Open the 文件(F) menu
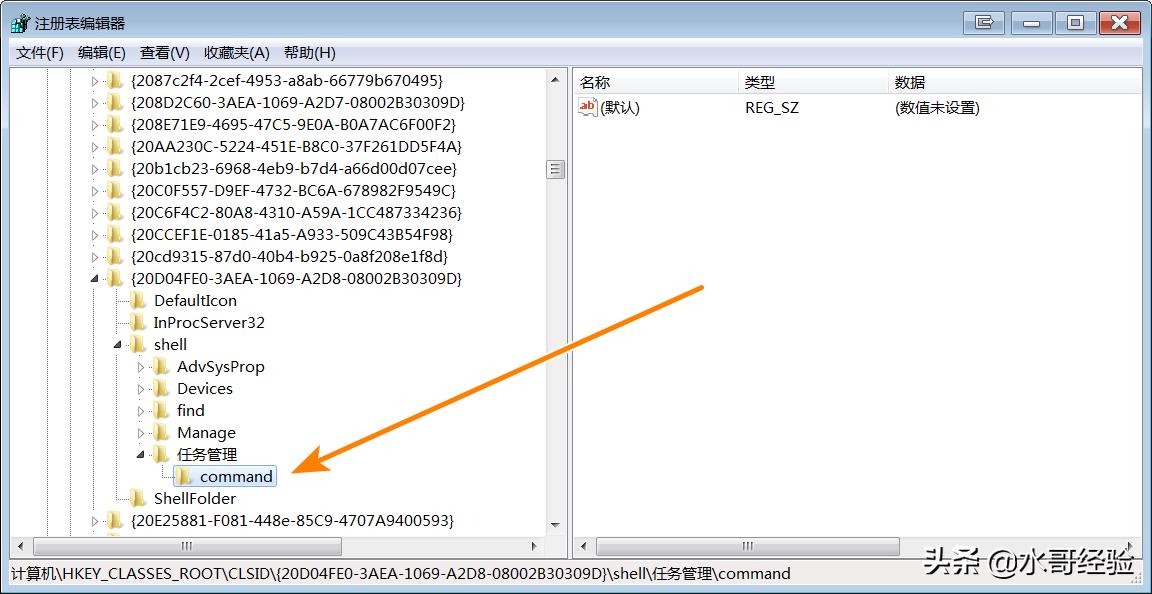Screen dimensions: 1152x594 point(40,53)
